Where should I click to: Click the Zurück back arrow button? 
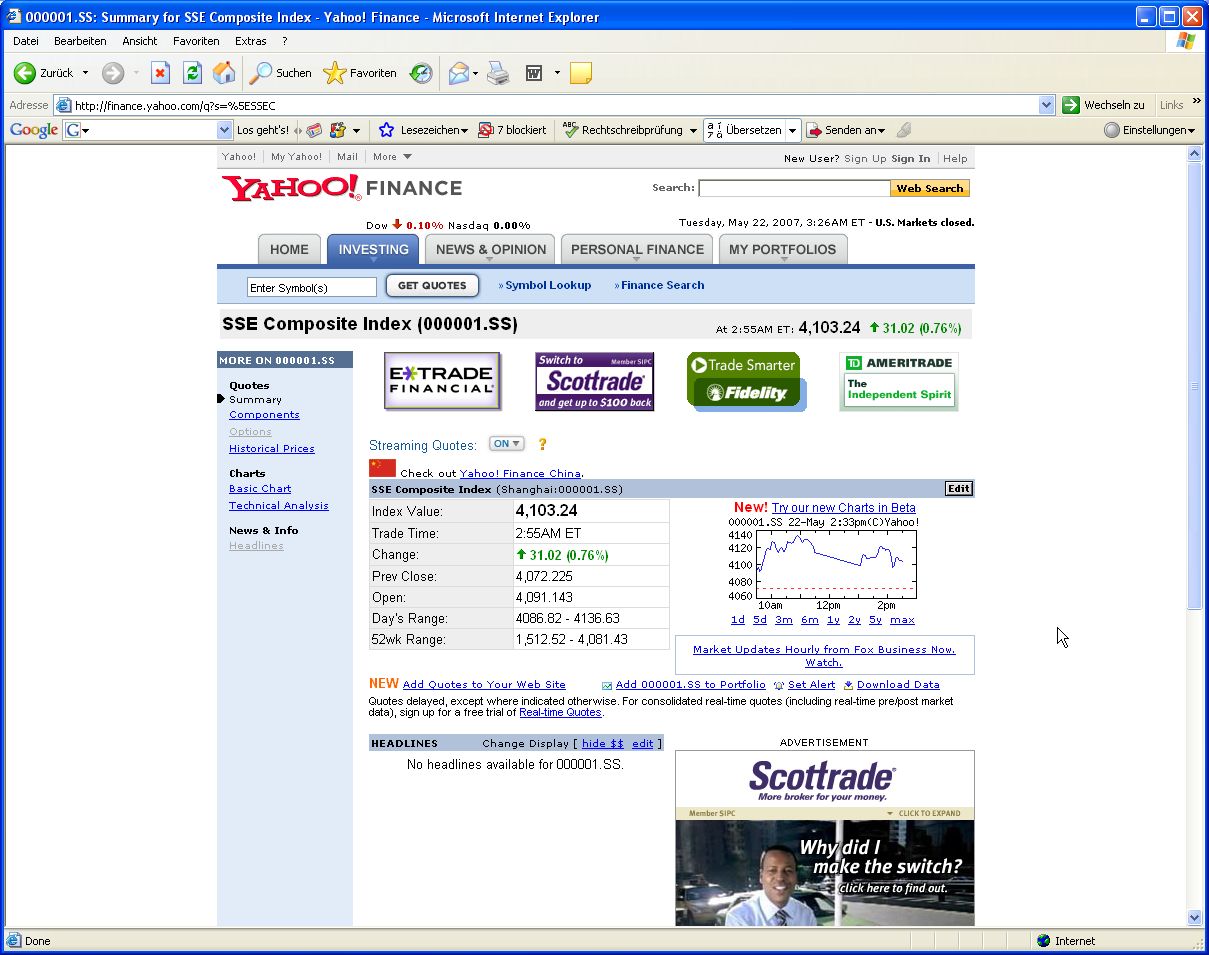pos(43,73)
